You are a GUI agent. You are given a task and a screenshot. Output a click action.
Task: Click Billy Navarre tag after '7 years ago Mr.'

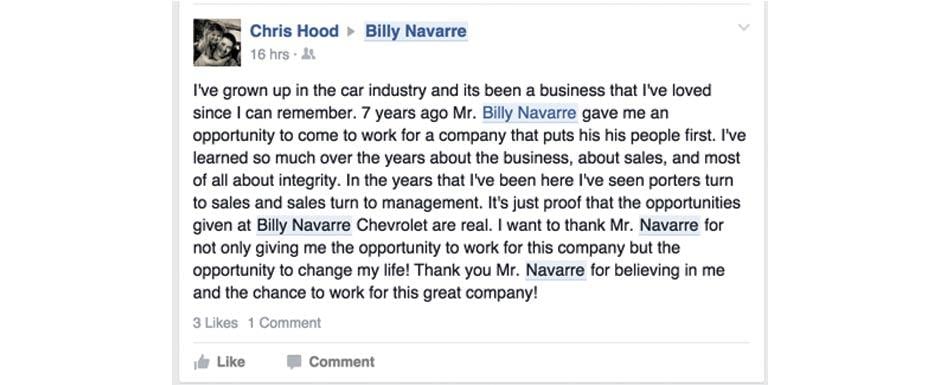click(x=530, y=113)
